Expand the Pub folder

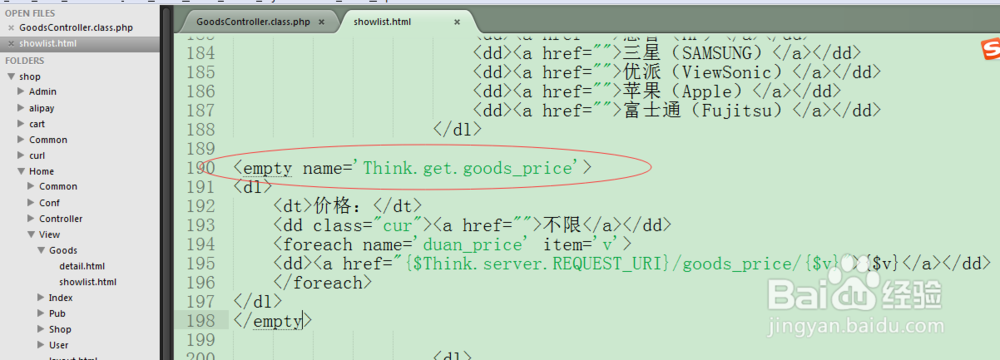pyautogui.click(x=41, y=313)
